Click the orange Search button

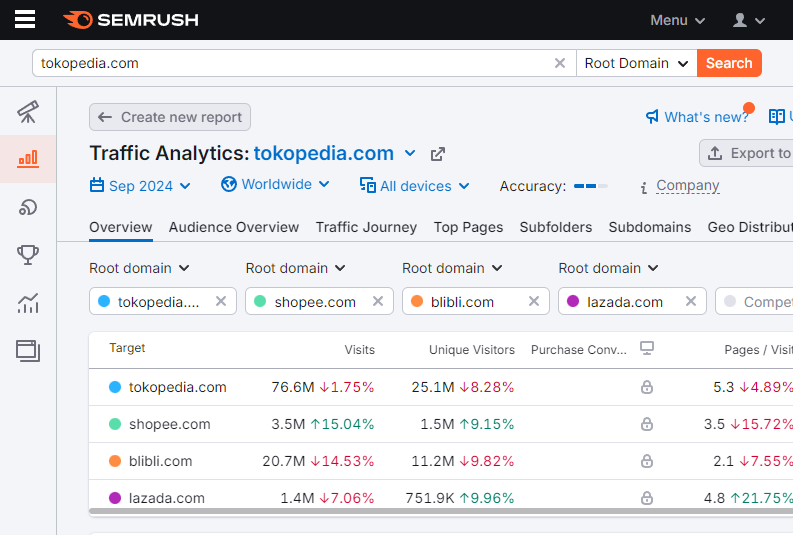point(729,63)
